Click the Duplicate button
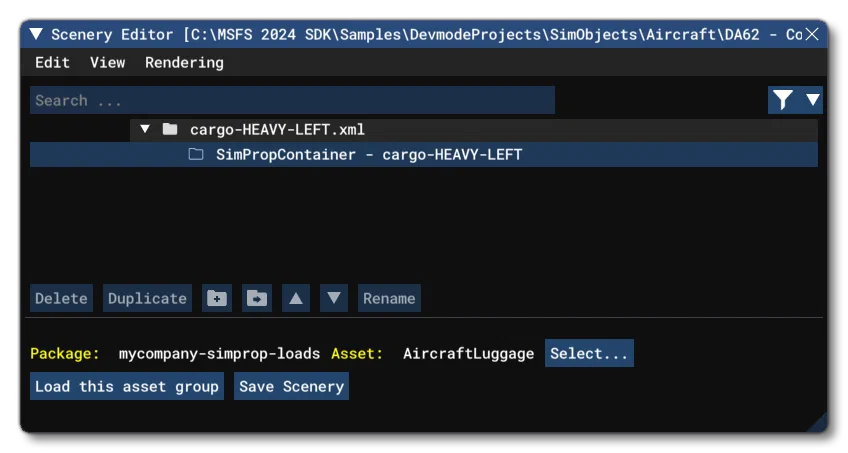The image size is (848, 453). [147, 298]
